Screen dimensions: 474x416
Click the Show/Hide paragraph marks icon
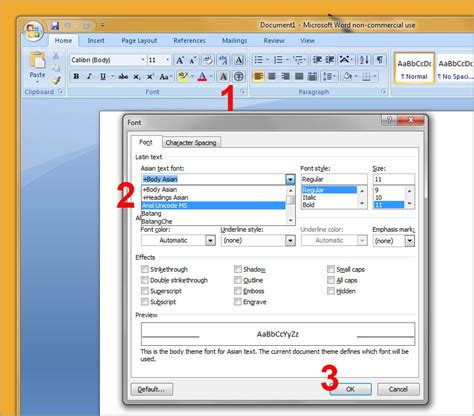[379, 60]
